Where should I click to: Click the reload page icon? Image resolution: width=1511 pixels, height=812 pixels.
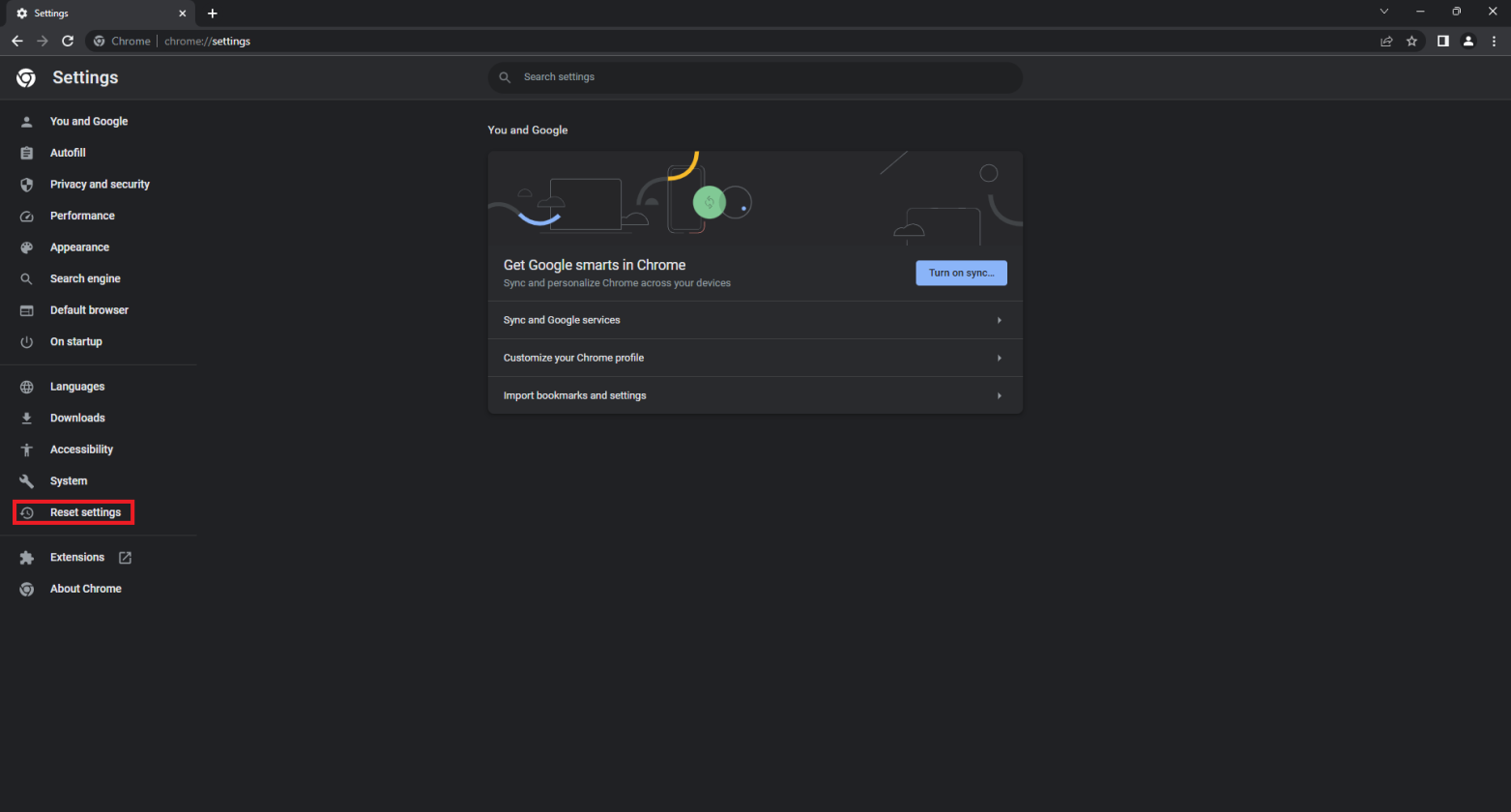pos(68,42)
